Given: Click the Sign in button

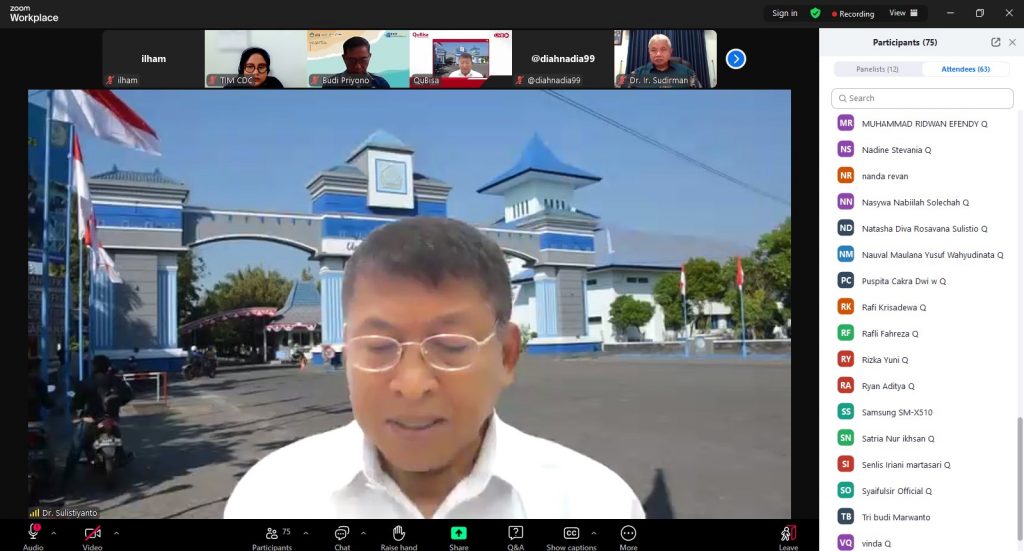Looking at the screenshot, I should tap(785, 13).
